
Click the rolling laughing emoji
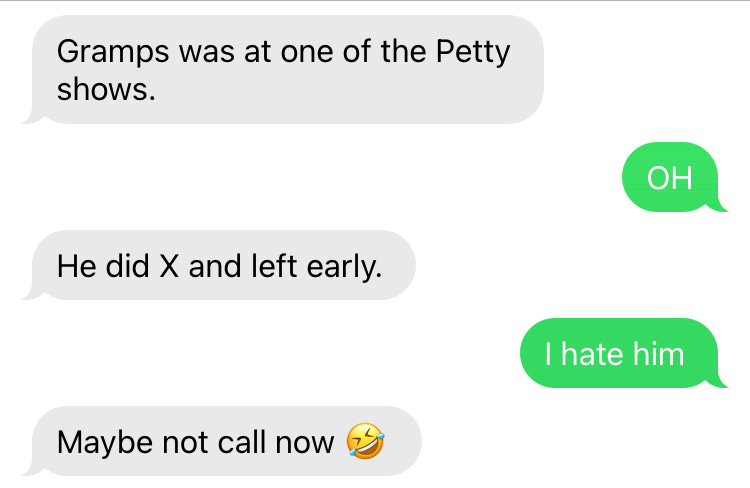point(365,441)
